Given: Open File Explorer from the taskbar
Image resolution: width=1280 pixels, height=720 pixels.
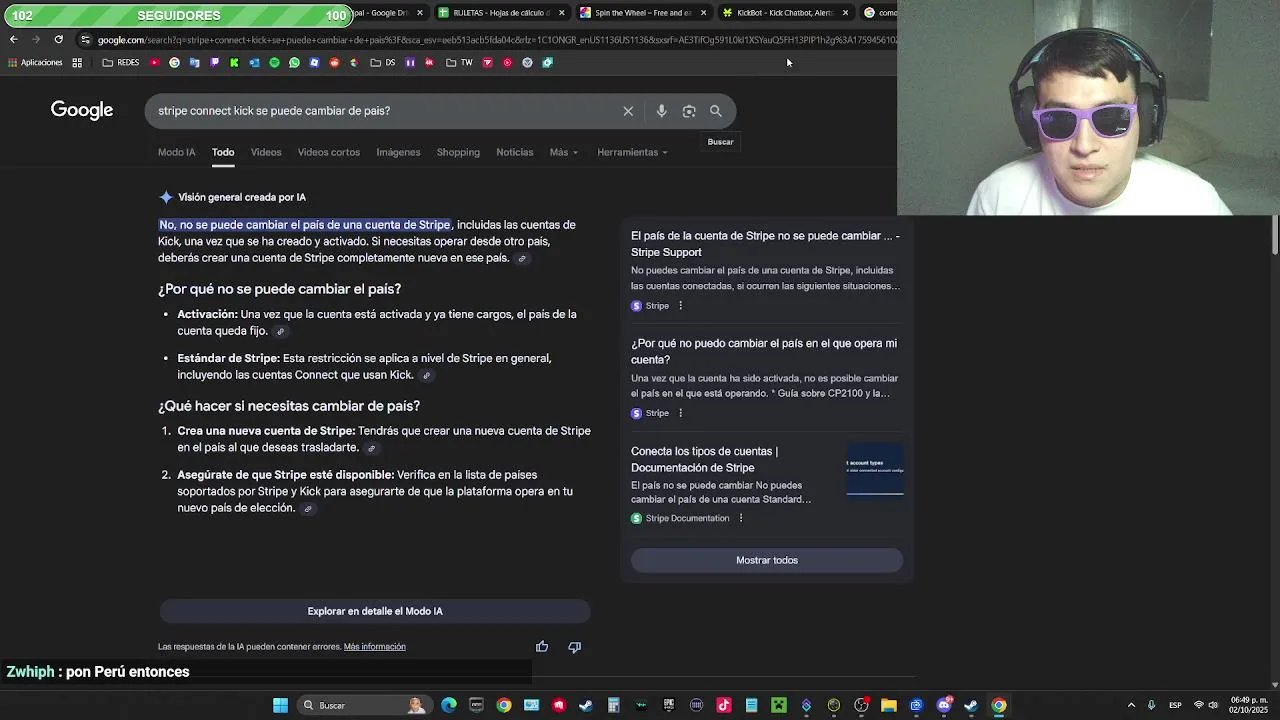Looking at the screenshot, I should 888,705.
